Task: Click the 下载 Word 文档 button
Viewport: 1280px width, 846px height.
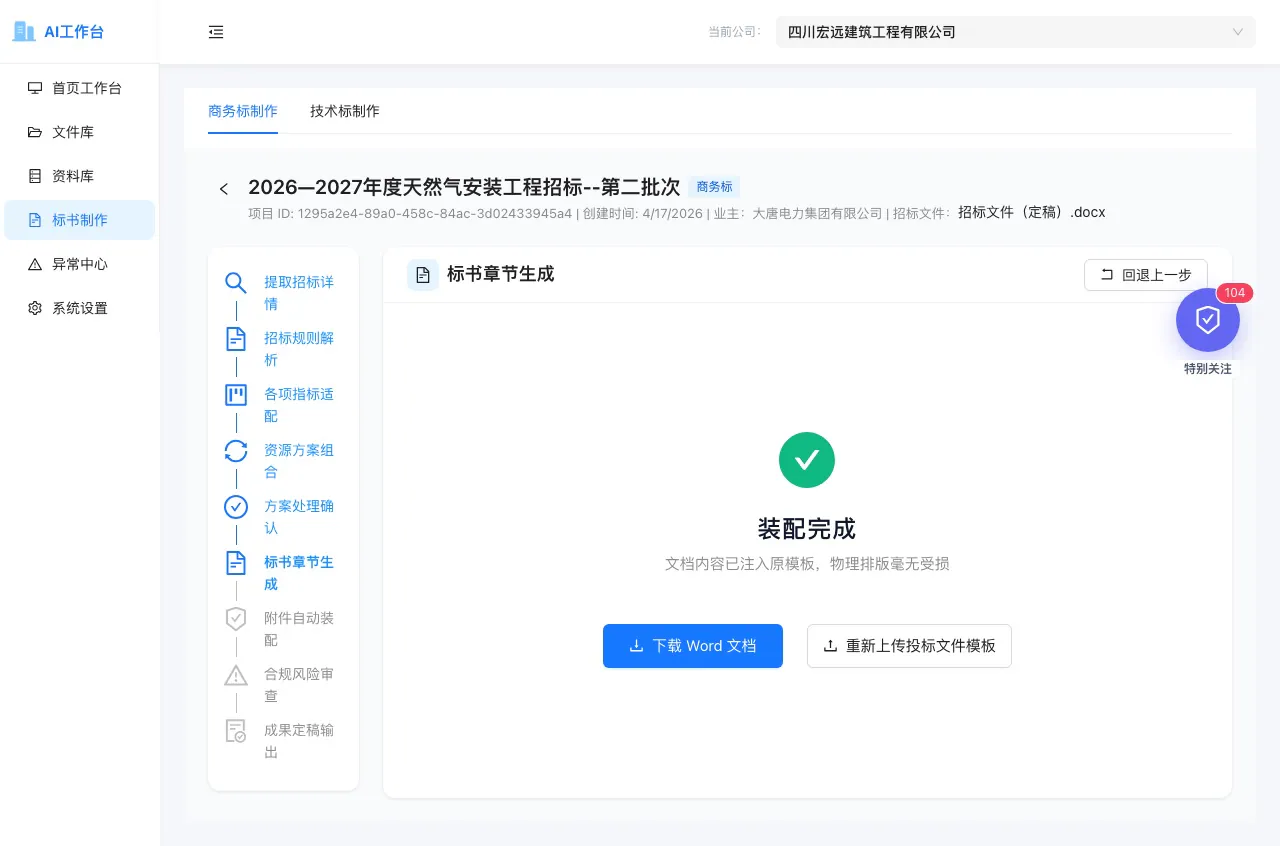Action: (x=693, y=646)
